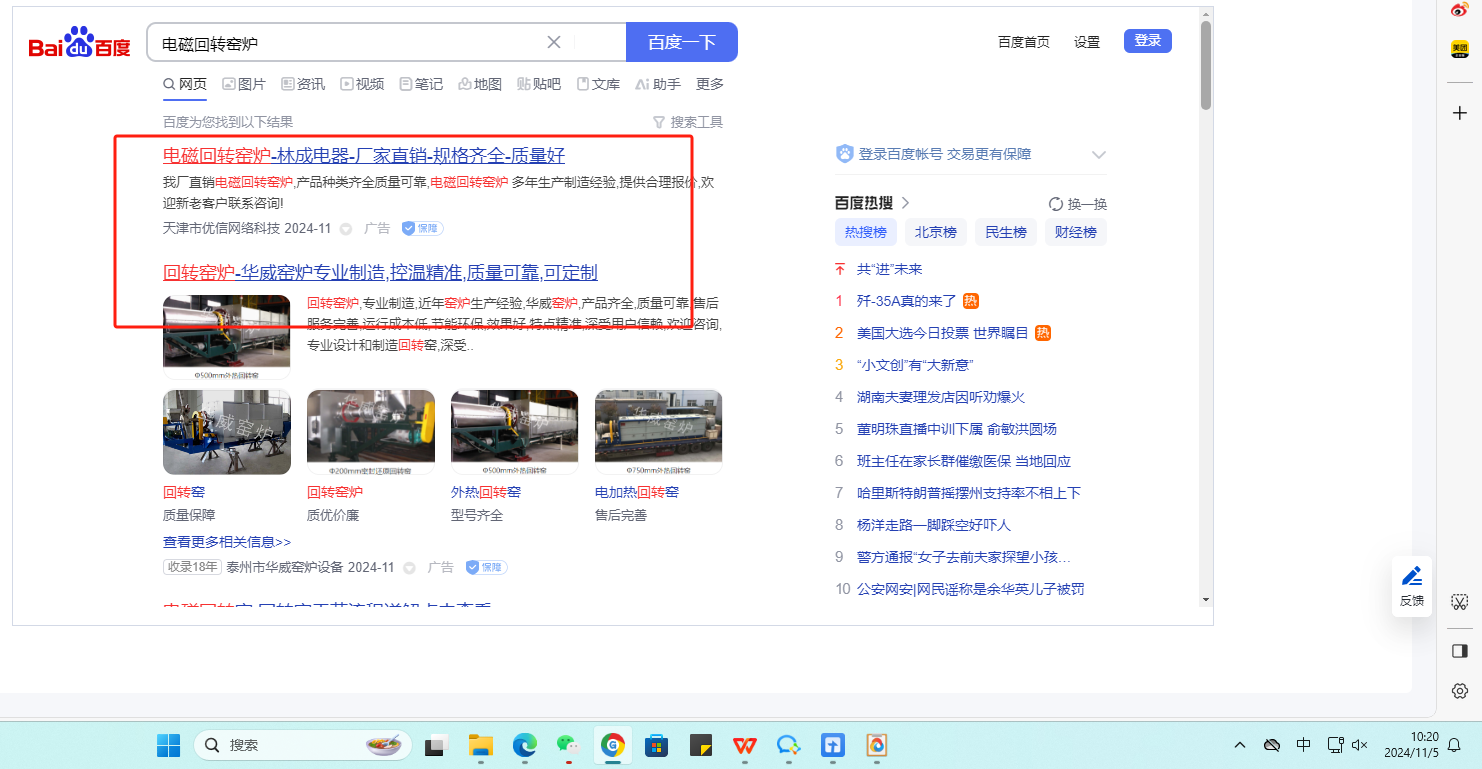
Task: Switch to the 图片 search tab
Action: 244,84
